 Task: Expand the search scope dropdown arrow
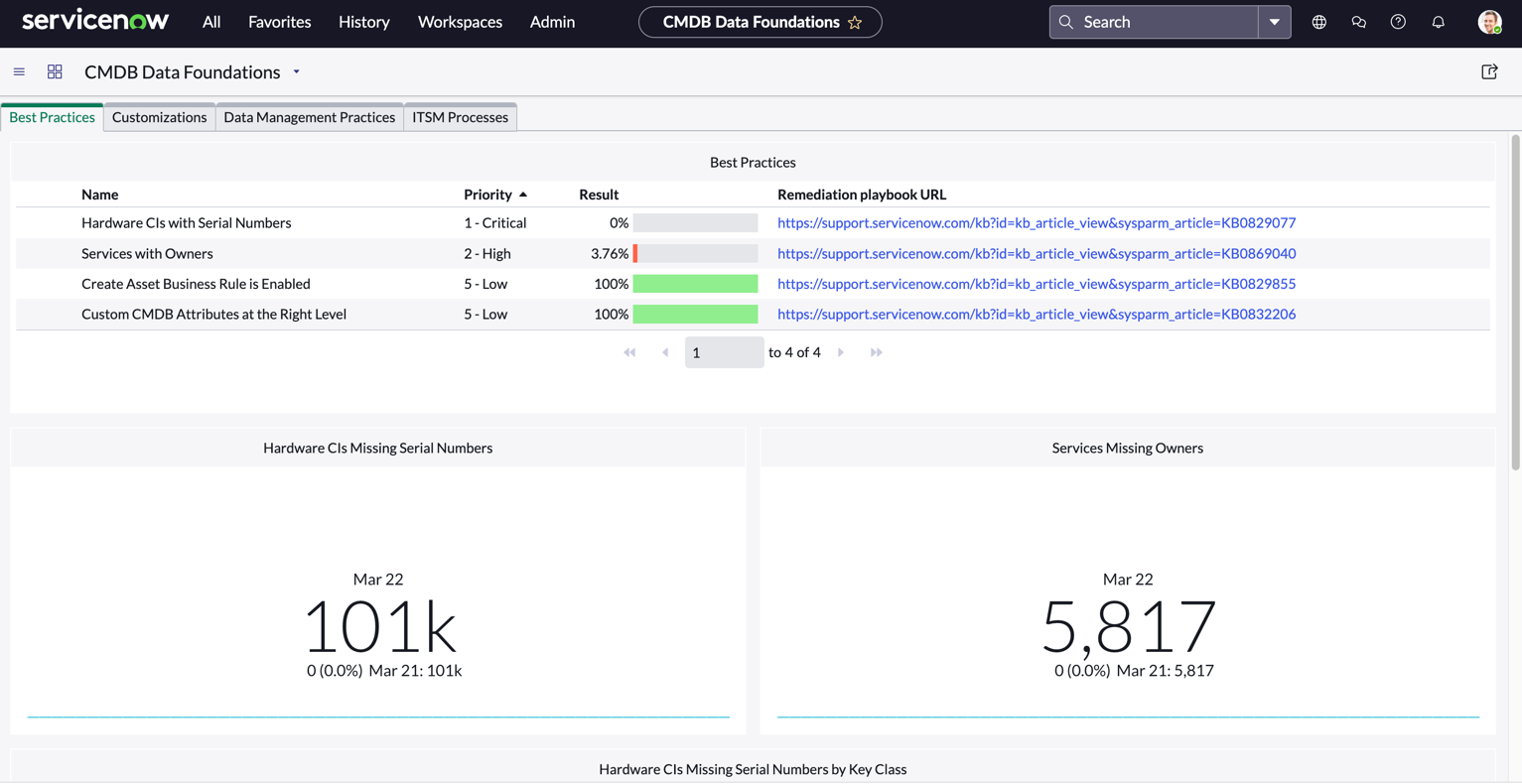coord(1274,22)
